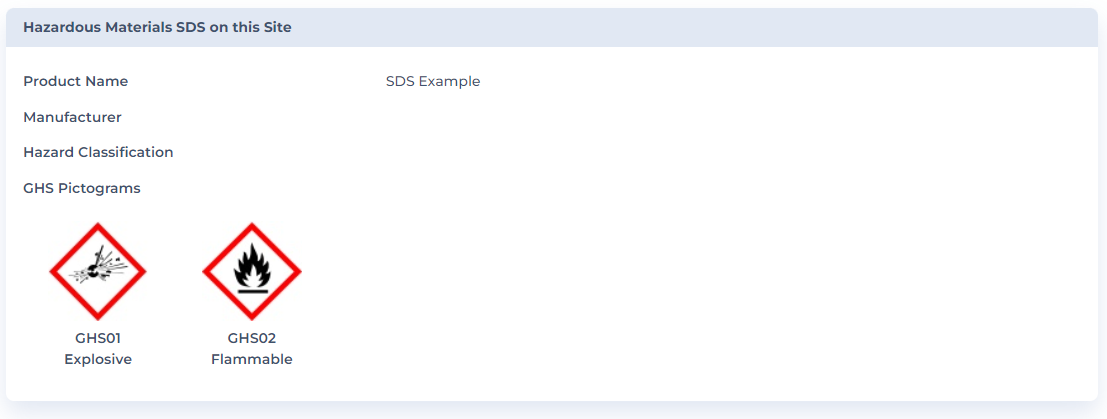Click the word 'Example' in the product value
The width and height of the screenshot is (1107, 419).
pos(449,81)
